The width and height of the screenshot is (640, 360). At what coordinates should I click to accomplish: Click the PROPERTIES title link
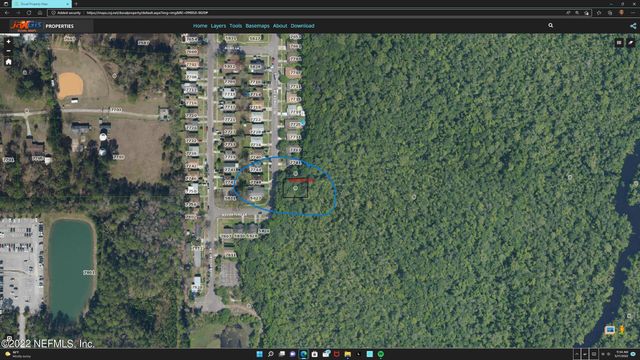coord(60,26)
